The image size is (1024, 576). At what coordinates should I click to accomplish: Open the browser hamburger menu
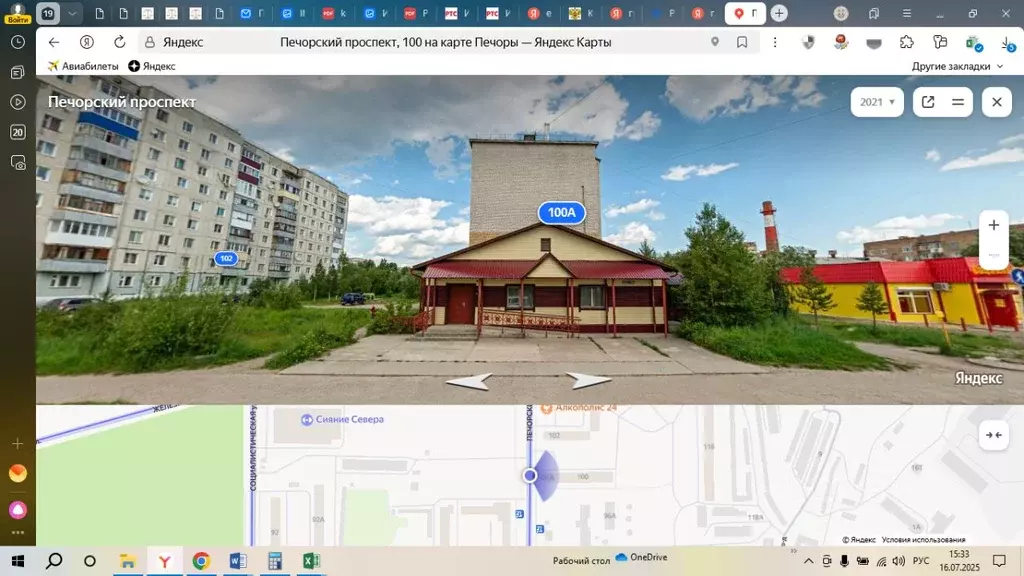(906, 13)
